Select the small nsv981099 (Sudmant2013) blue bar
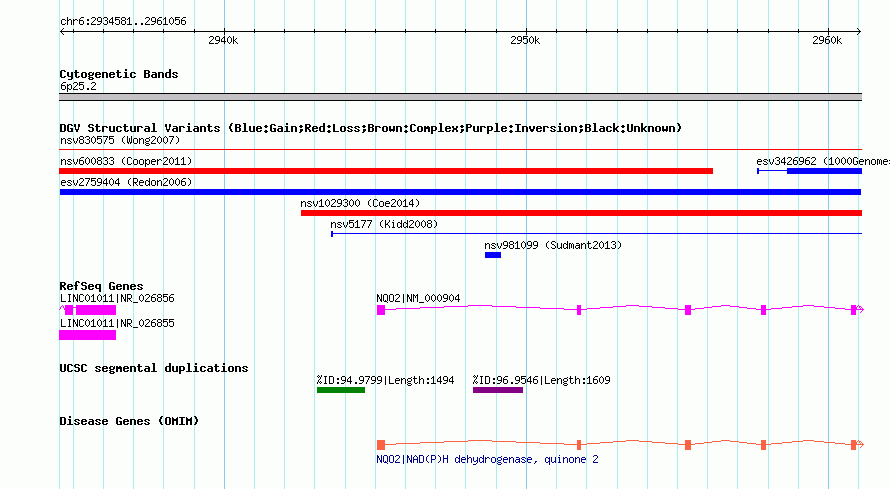 pos(493,255)
